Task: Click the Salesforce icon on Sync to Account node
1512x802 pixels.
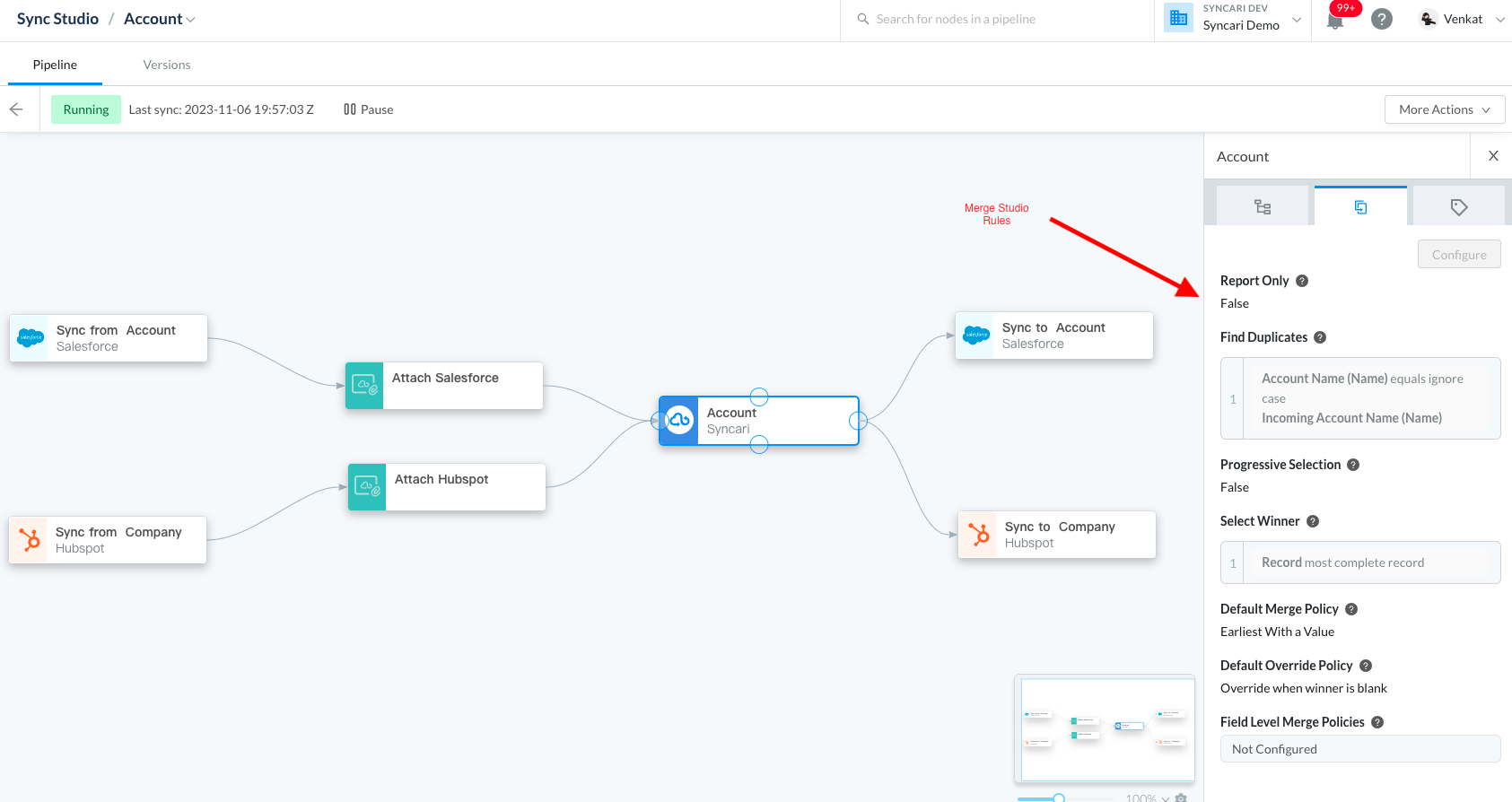Action: click(x=976, y=336)
